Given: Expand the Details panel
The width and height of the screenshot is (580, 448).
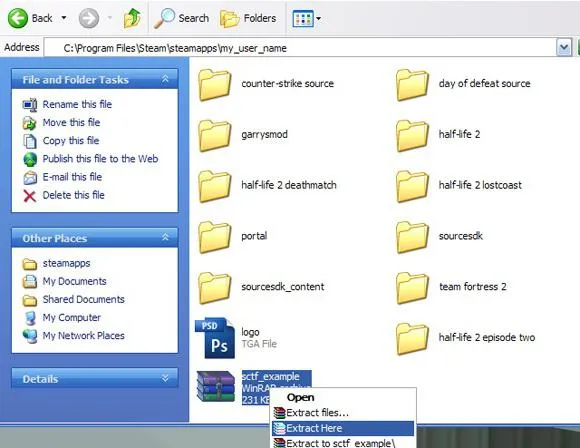Looking at the screenshot, I should pyautogui.click(x=165, y=378).
